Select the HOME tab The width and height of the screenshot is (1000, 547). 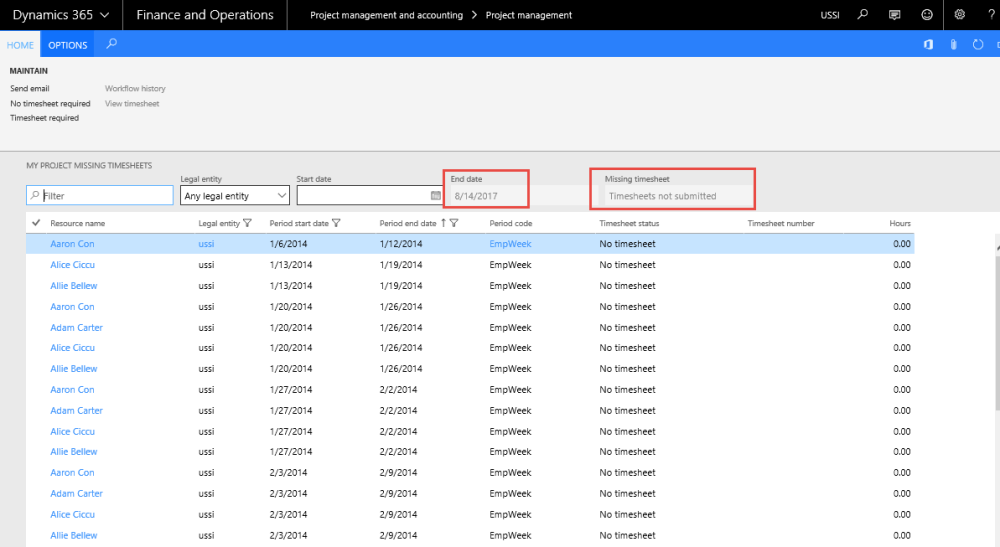tap(20, 45)
